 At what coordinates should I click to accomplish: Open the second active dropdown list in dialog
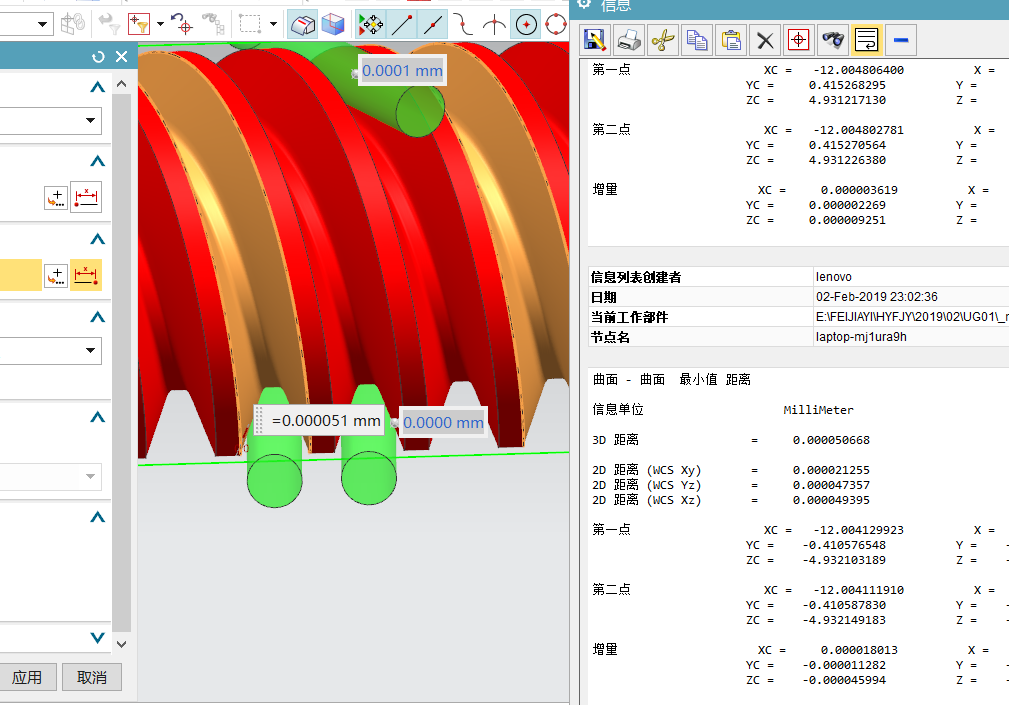pyautogui.click(x=50, y=351)
